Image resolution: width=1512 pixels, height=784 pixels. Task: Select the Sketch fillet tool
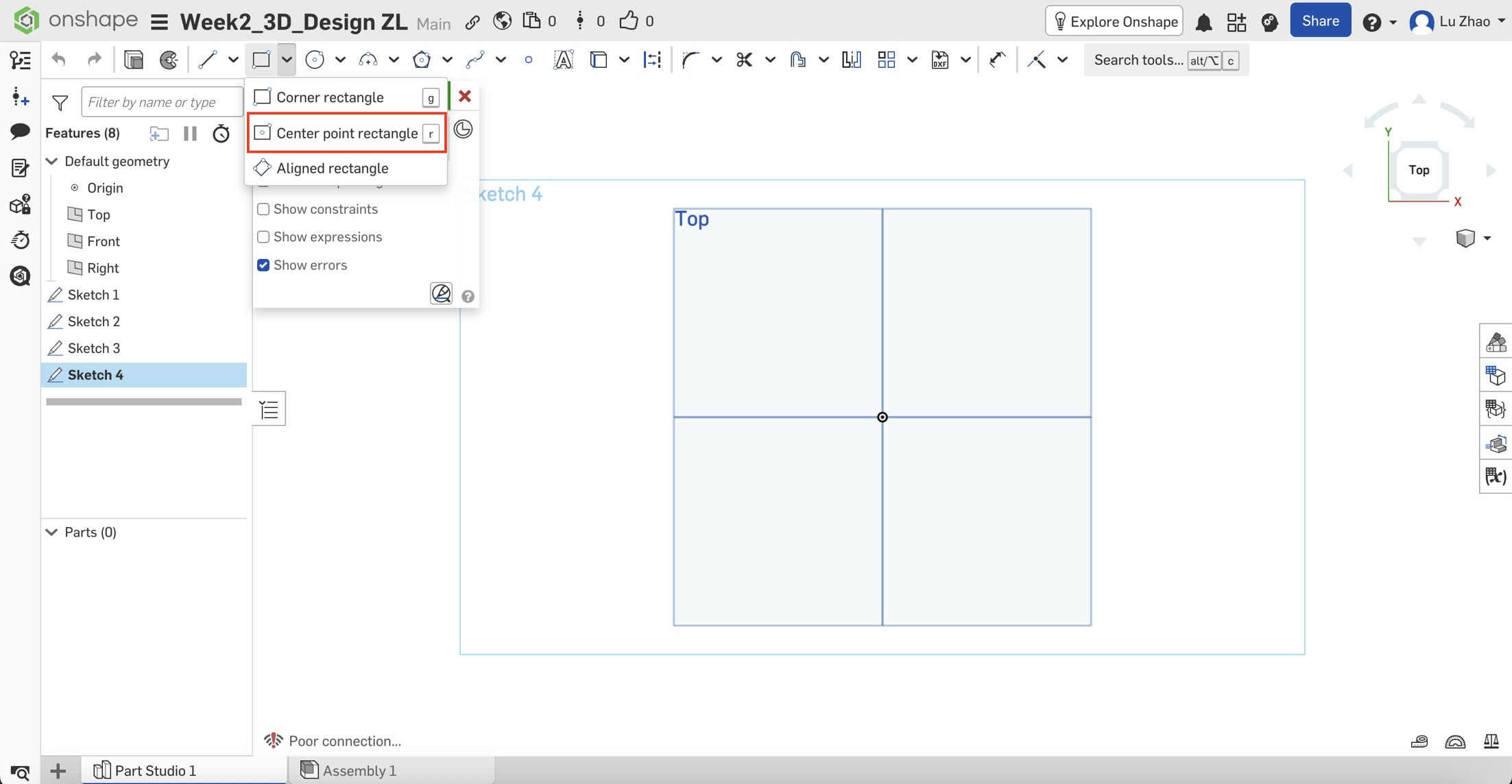click(690, 60)
